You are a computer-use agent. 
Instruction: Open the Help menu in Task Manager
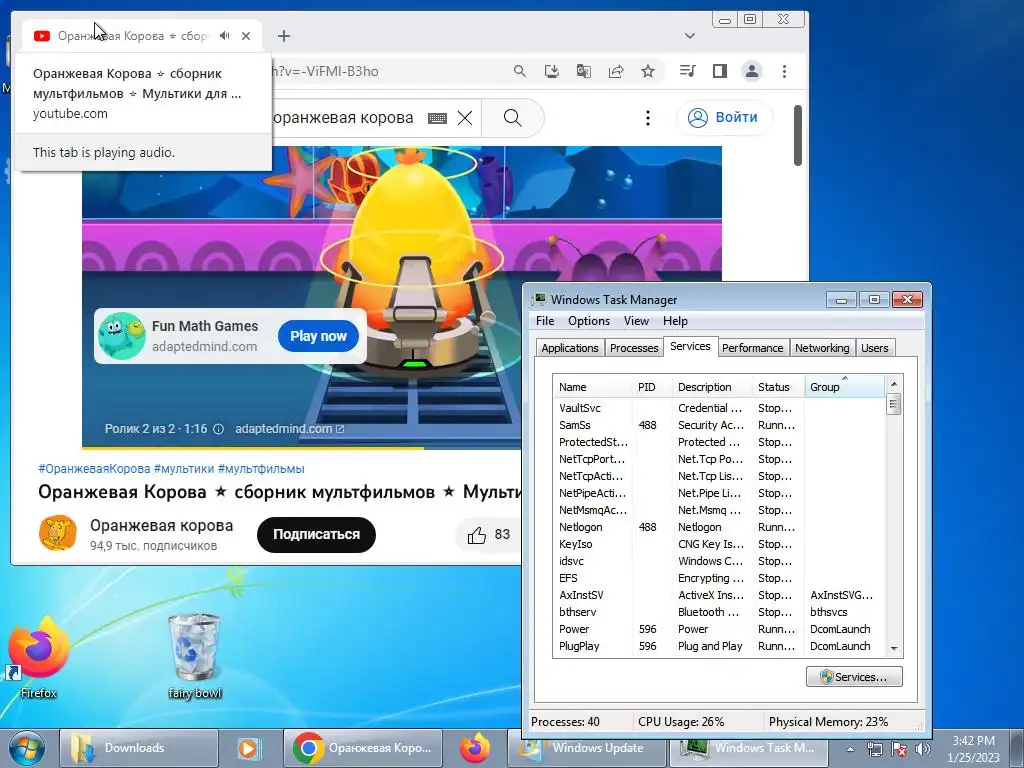click(675, 321)
